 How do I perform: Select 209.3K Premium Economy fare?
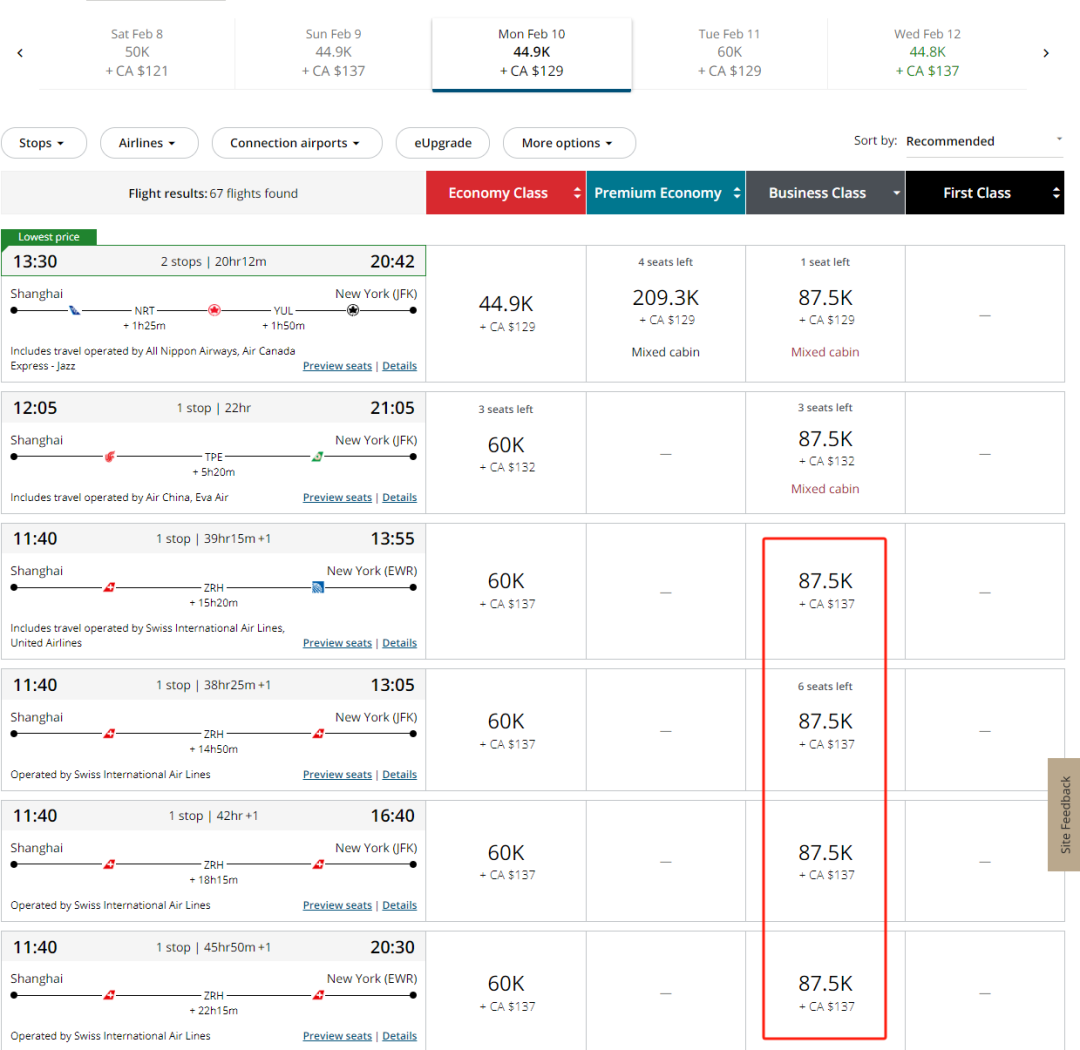point(665,298)
